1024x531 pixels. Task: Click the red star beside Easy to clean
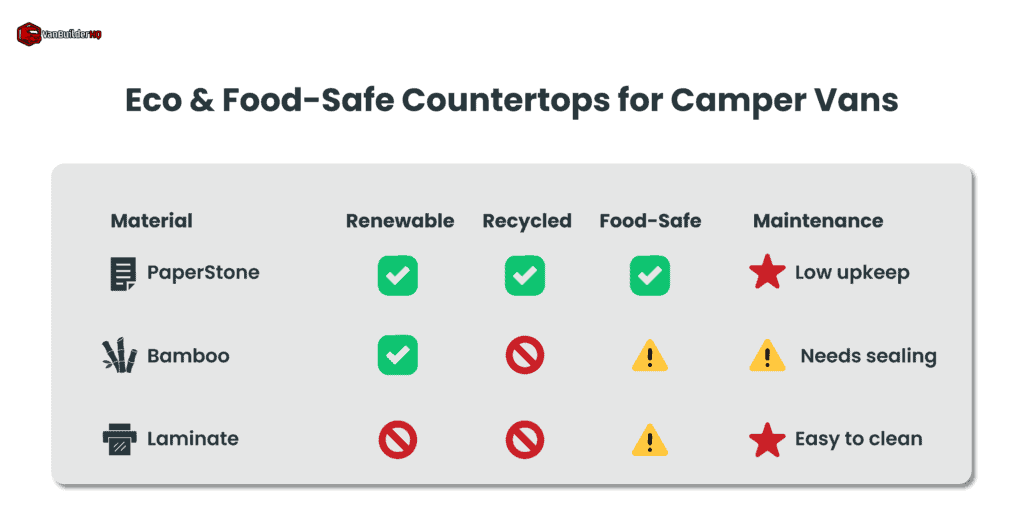pos(767,438)
